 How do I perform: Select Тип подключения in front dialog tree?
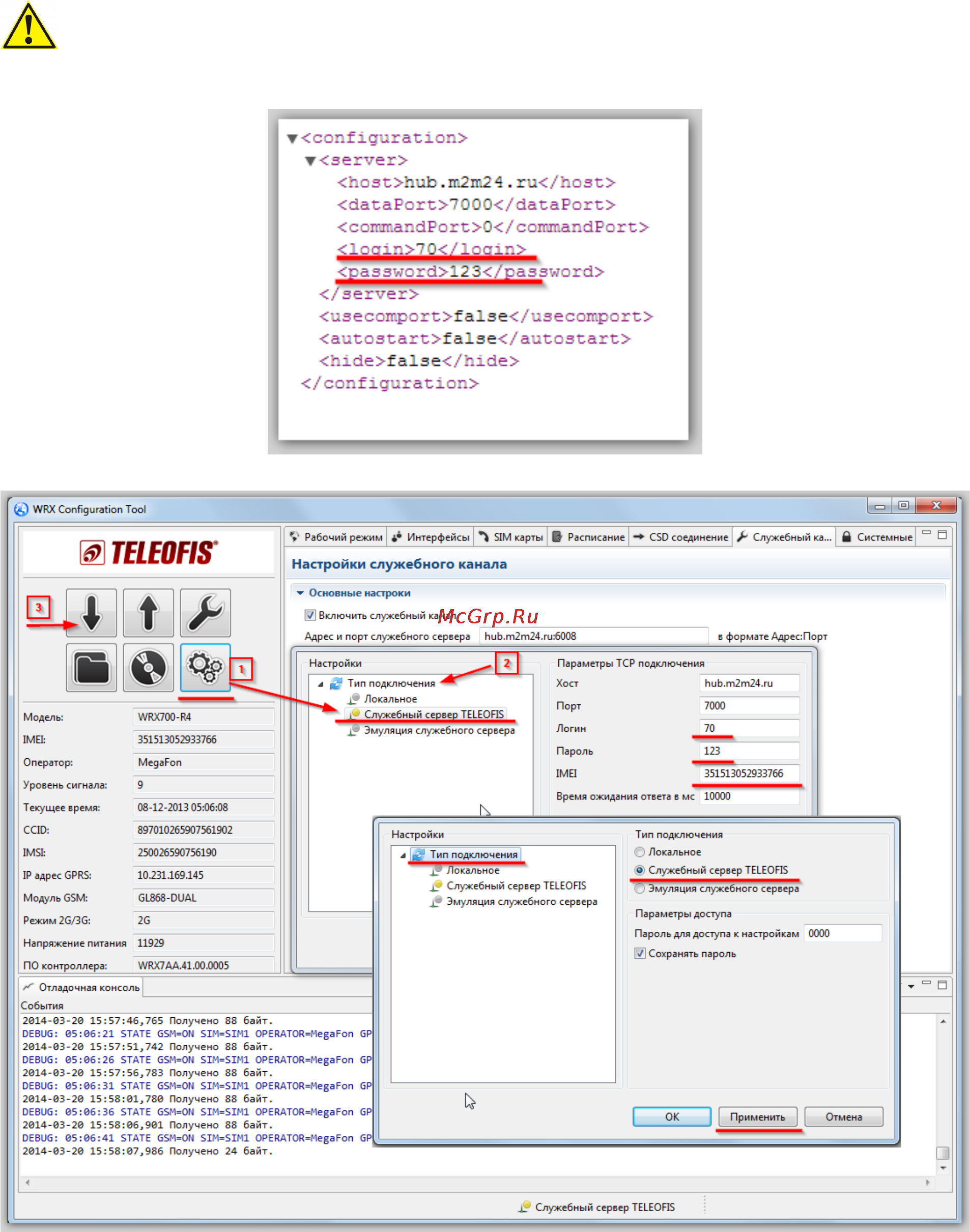(x=474, y=854)
